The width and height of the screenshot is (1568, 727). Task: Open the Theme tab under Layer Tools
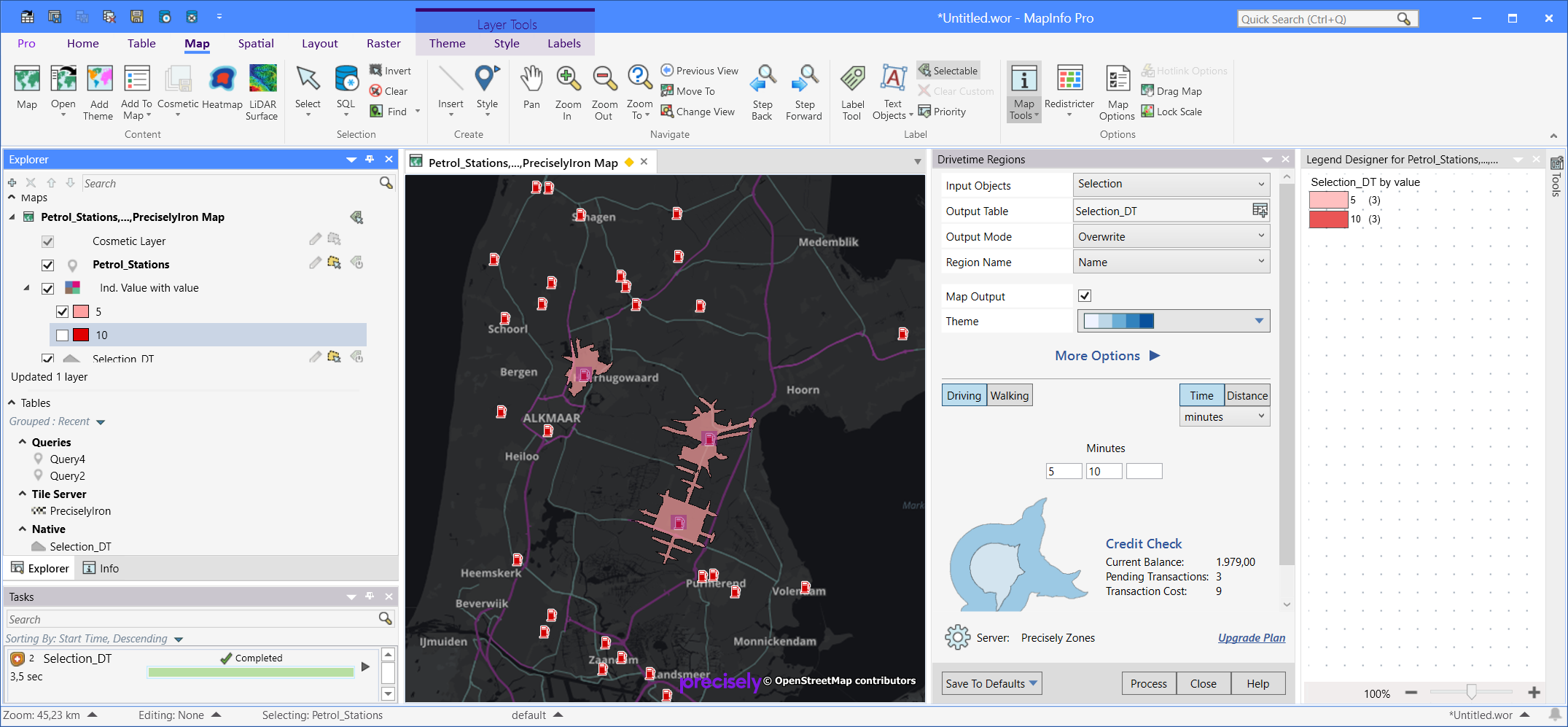click(x=447, y=43)
